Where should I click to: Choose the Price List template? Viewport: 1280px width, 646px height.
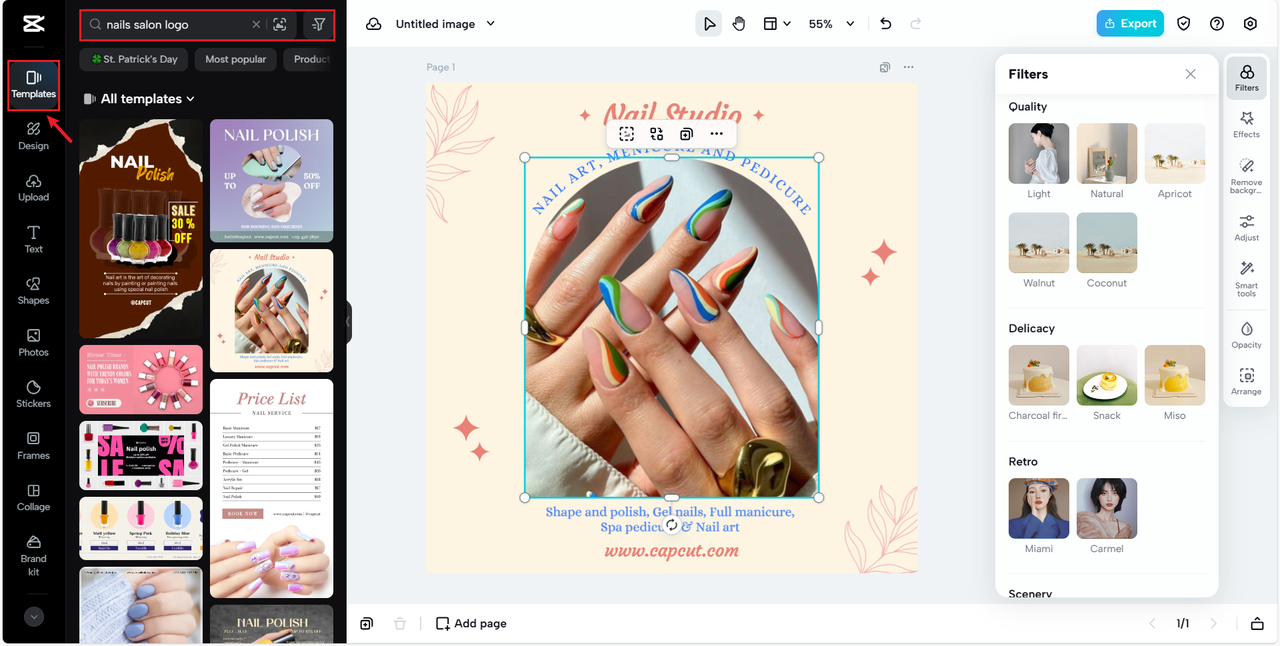pyautogui.click(x=271, y=488)
